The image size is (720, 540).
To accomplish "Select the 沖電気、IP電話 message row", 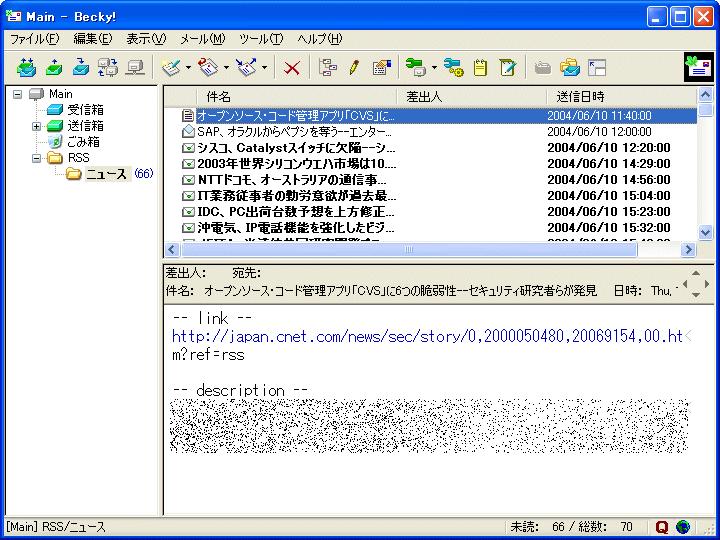I will (430, 228).
